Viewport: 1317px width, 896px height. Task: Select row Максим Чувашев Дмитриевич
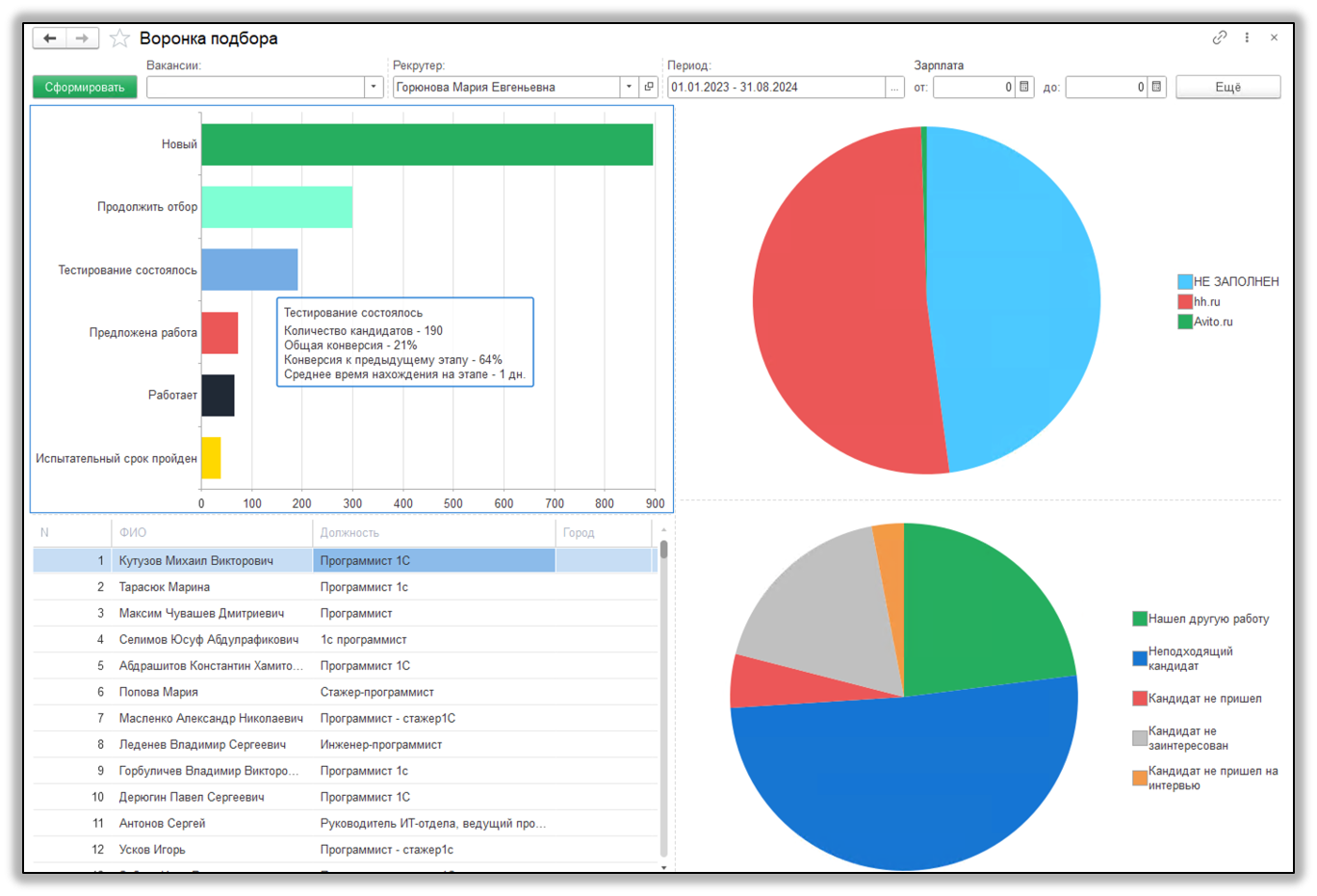click(346, 613)
